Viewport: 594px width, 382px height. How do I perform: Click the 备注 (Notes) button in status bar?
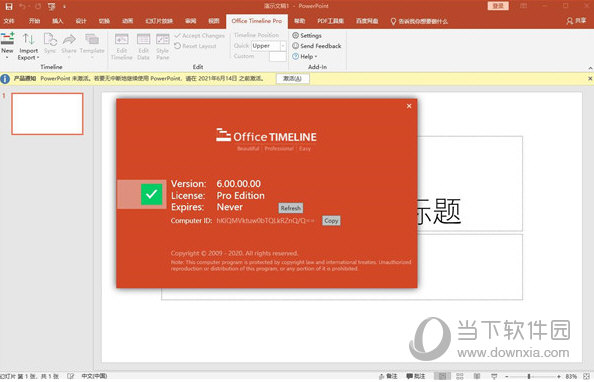click(x=388, y=376)
